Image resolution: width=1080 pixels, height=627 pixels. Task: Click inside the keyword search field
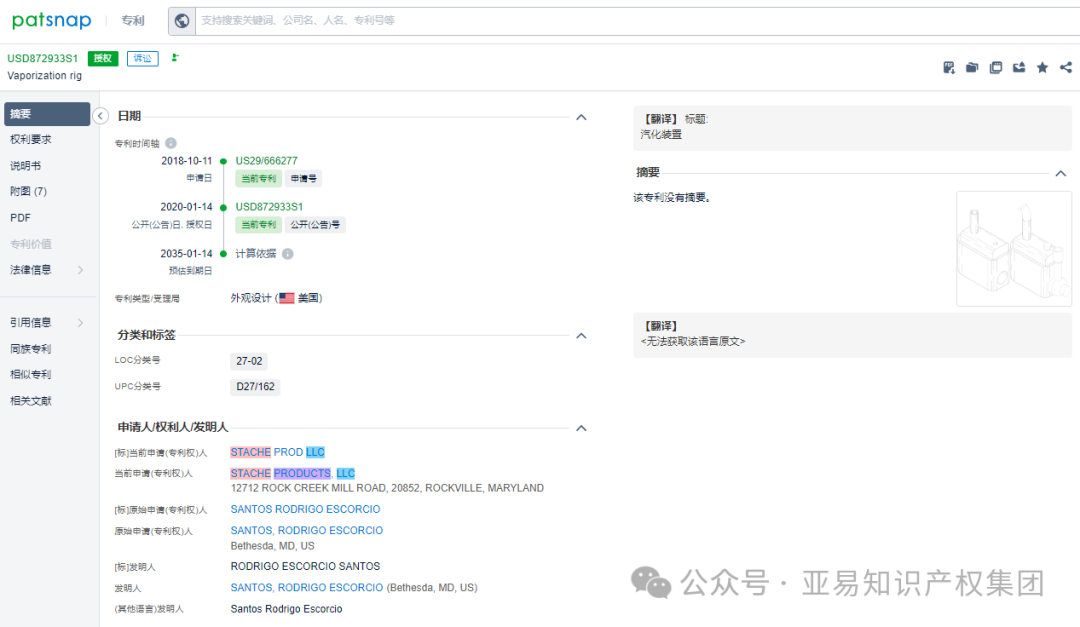point(400,20)
